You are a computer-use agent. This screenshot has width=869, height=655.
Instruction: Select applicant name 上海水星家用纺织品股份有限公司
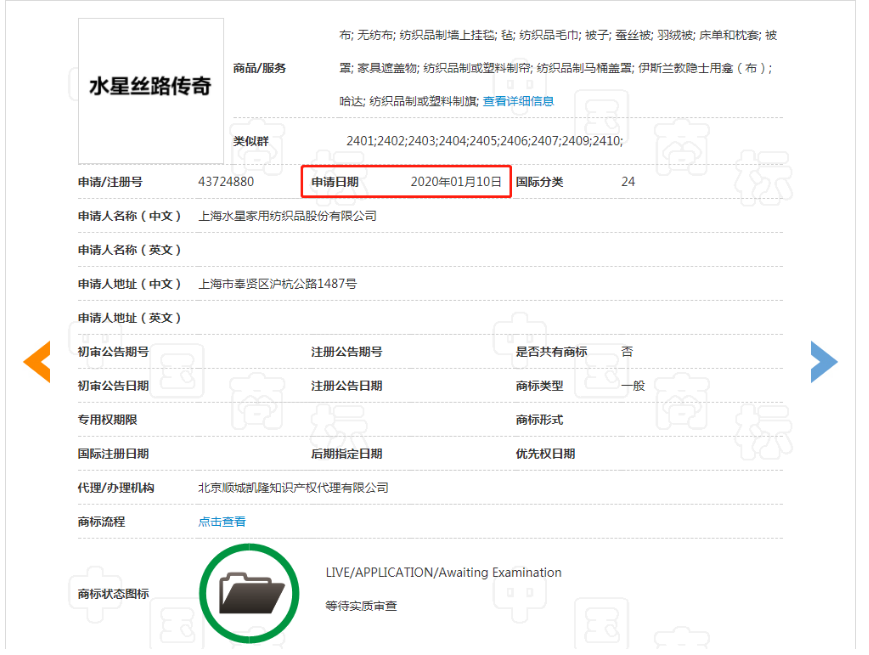288,216
